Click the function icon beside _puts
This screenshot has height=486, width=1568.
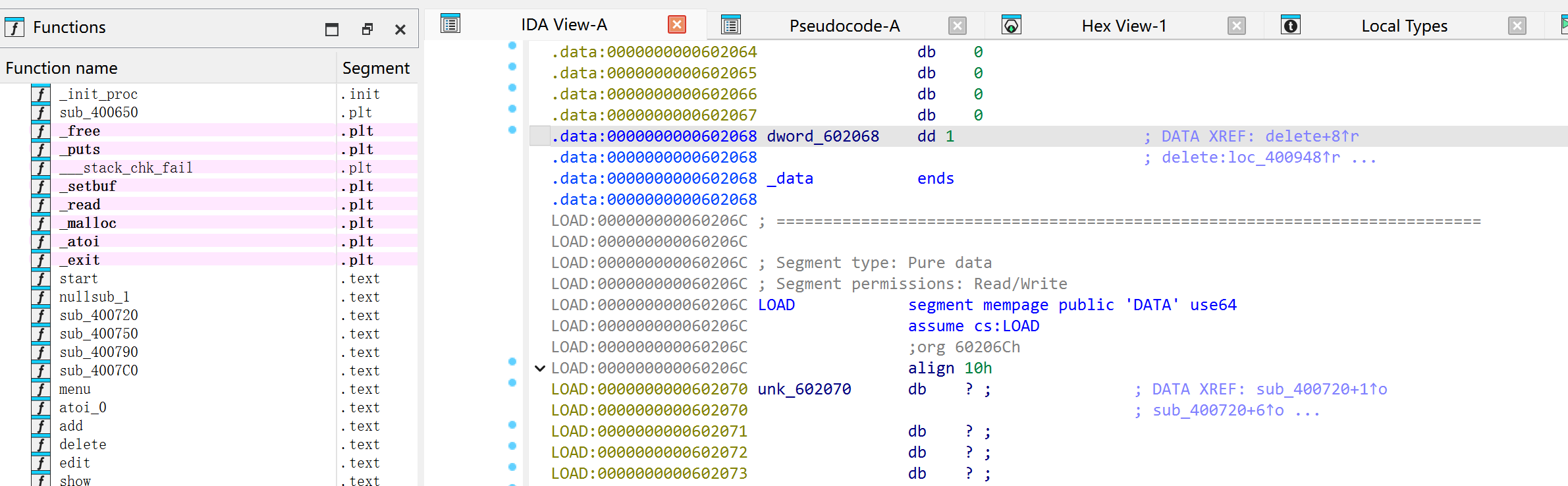coord(41,149)
